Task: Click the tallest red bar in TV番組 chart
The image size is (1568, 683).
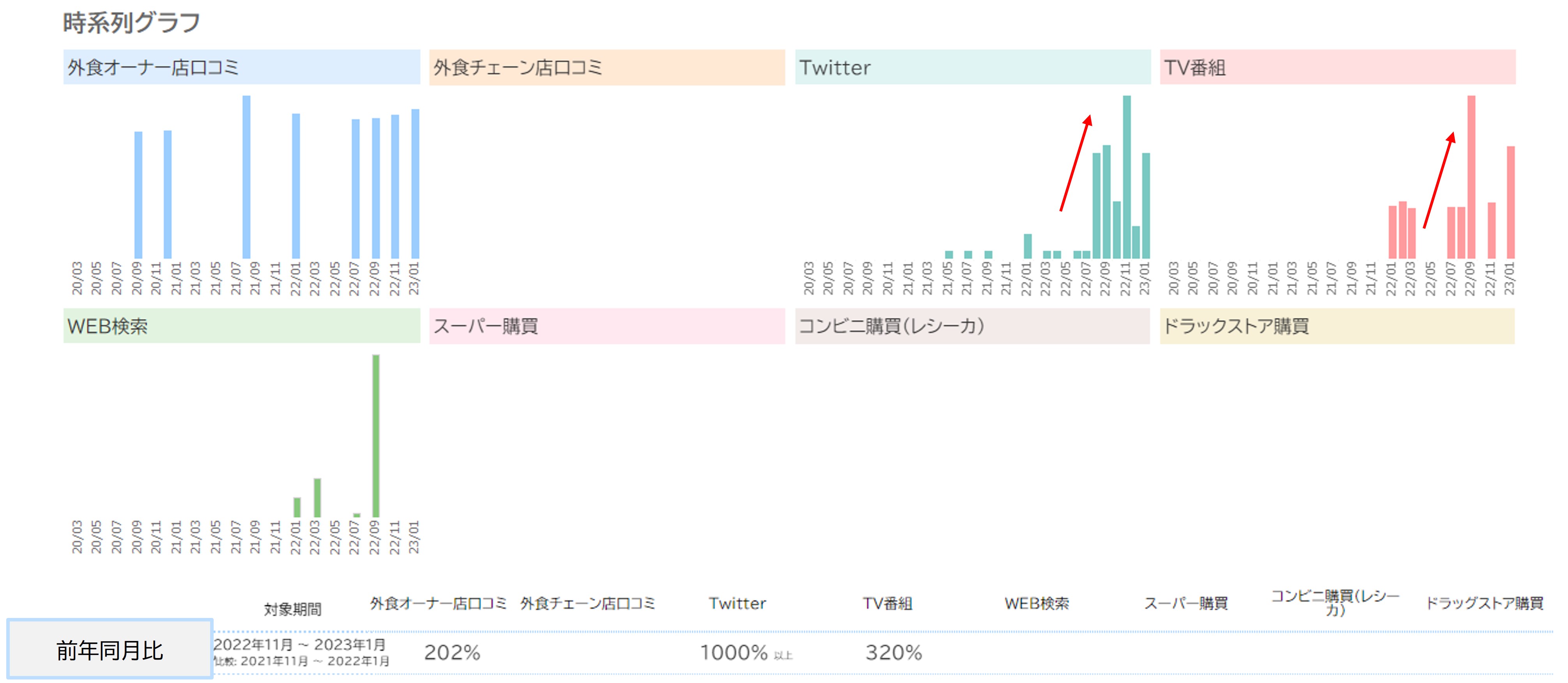Action: pyautogui.click(x=1471, y=176)
